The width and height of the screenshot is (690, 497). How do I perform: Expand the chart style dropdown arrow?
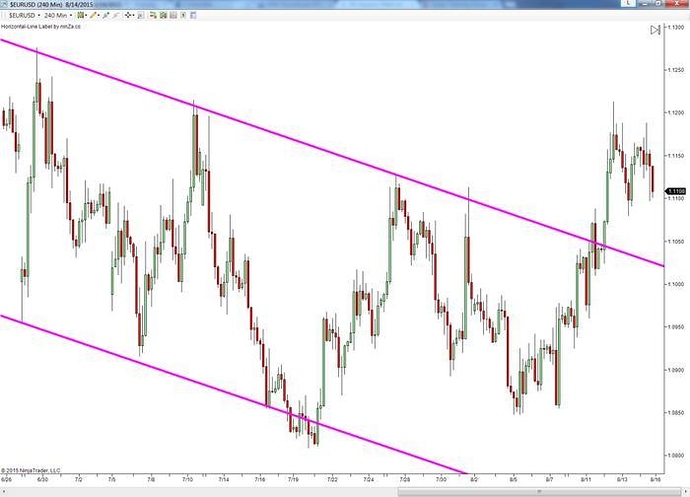(x=86, y=15)
